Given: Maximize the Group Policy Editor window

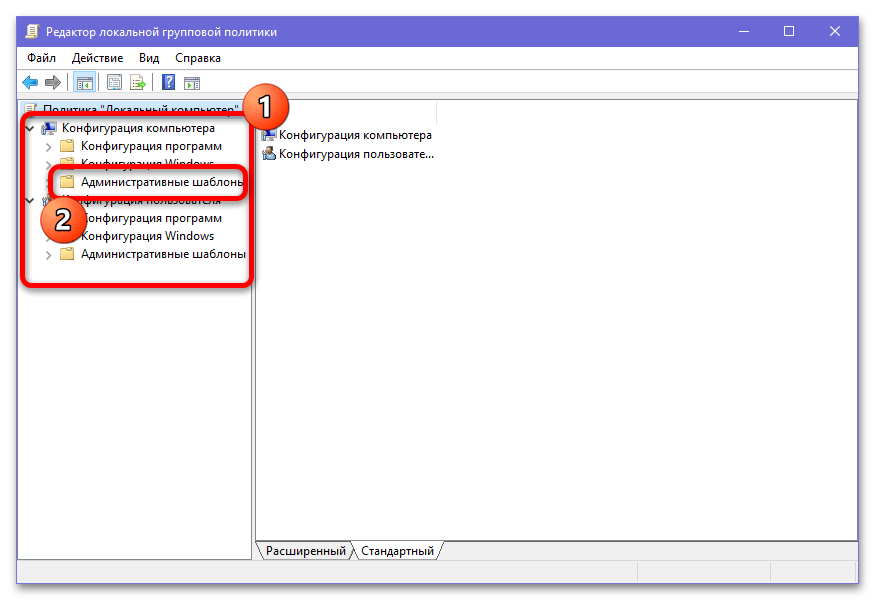Looking at the screenshot, I should point(789,32).
